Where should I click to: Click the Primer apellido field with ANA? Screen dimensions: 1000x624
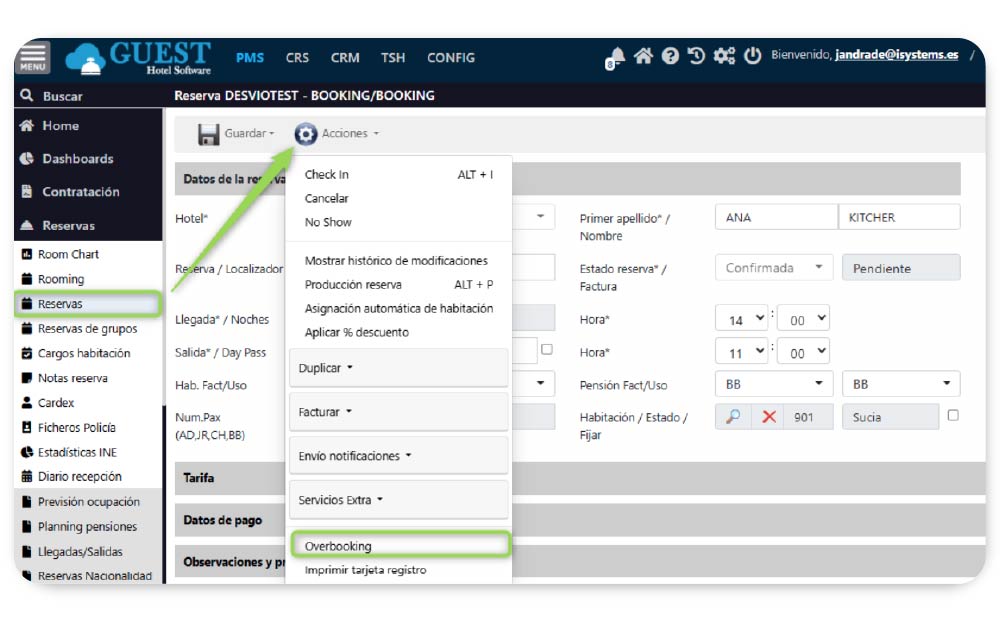tap(776, 217)
